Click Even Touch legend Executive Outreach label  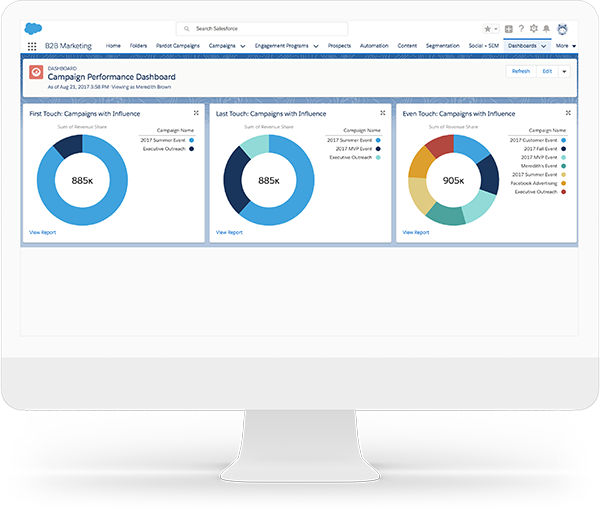click(x=536, y=192)
